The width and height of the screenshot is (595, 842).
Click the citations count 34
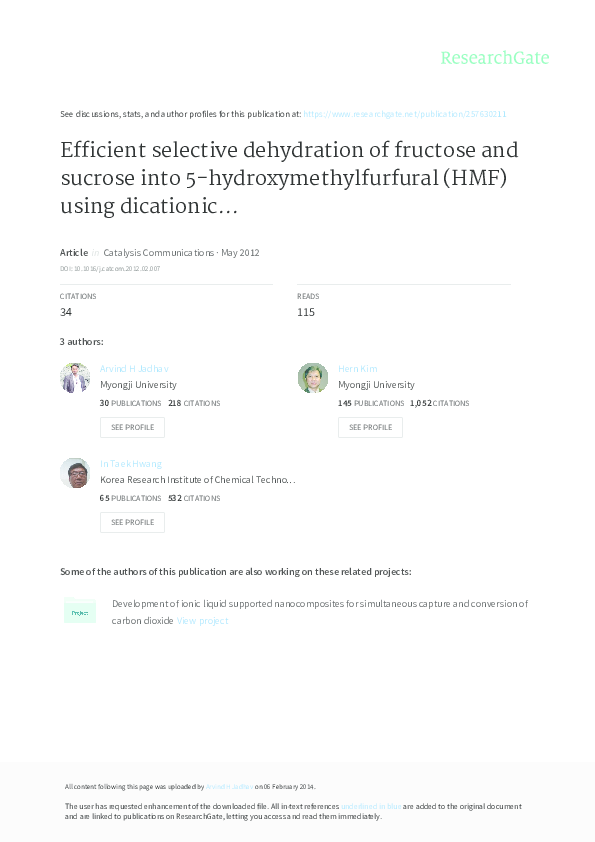pyautogui.click(x=65, y=312)
